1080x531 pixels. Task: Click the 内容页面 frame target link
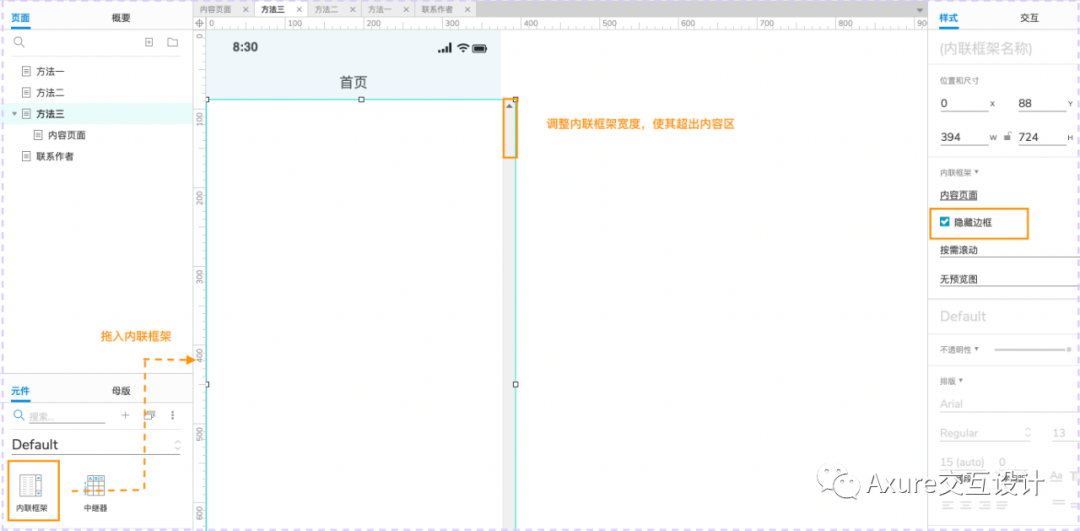958,196
